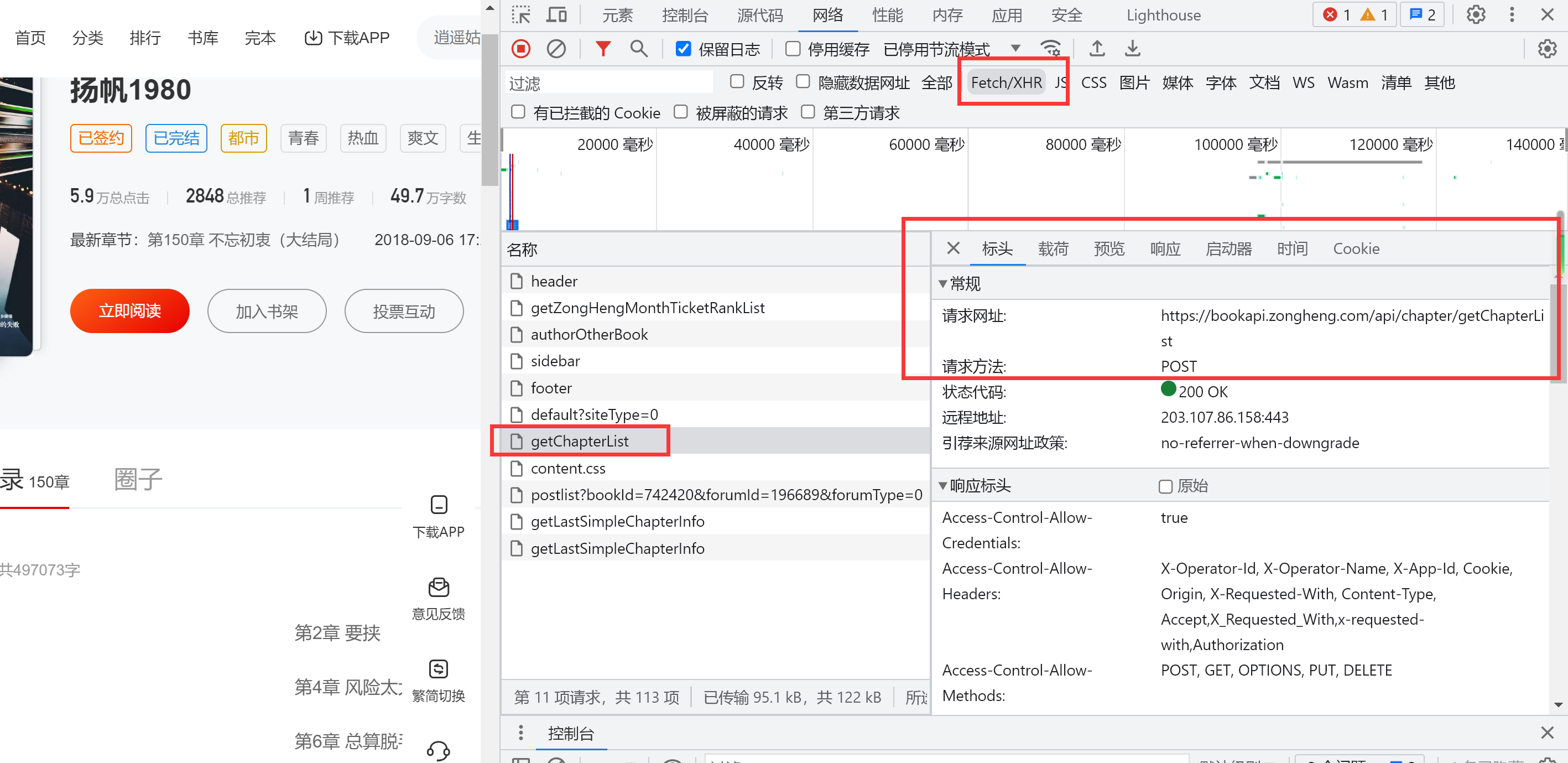Open the 控制台 tab in the top DevTools bar
1568x763 pixels.
point(685,15)
